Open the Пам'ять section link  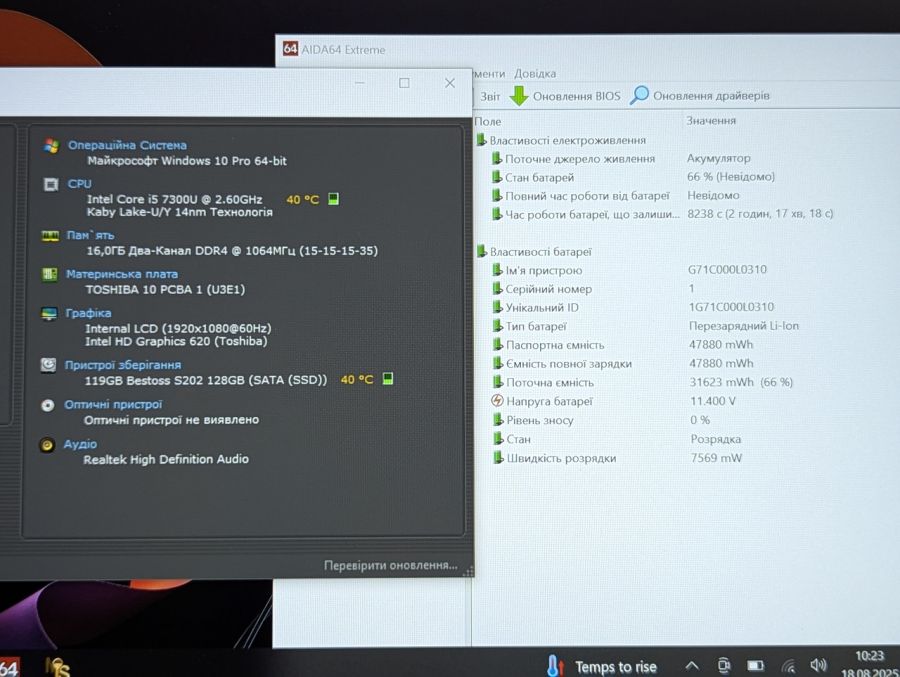pos(91,235)
